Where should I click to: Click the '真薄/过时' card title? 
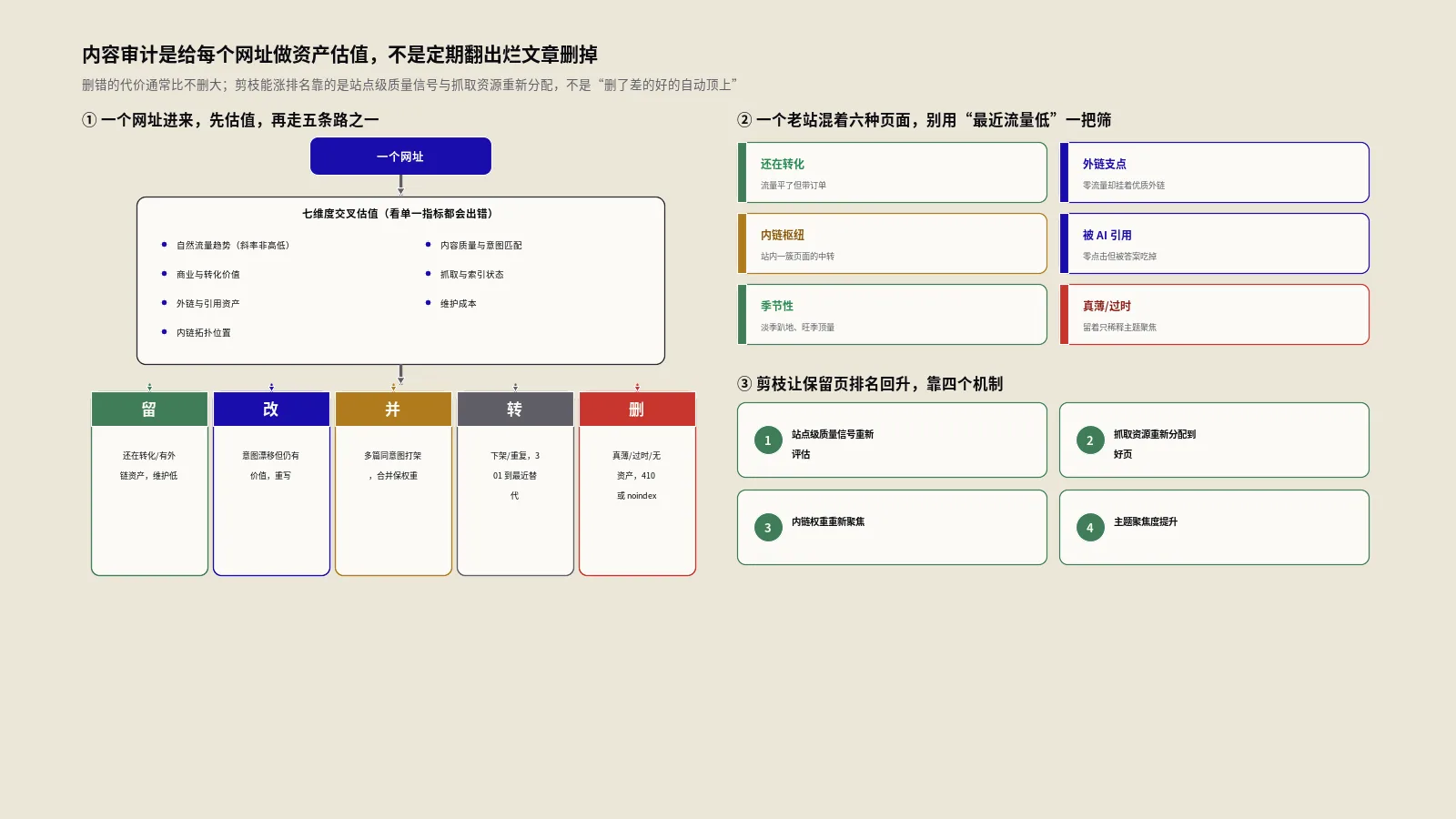point(1107,306)
